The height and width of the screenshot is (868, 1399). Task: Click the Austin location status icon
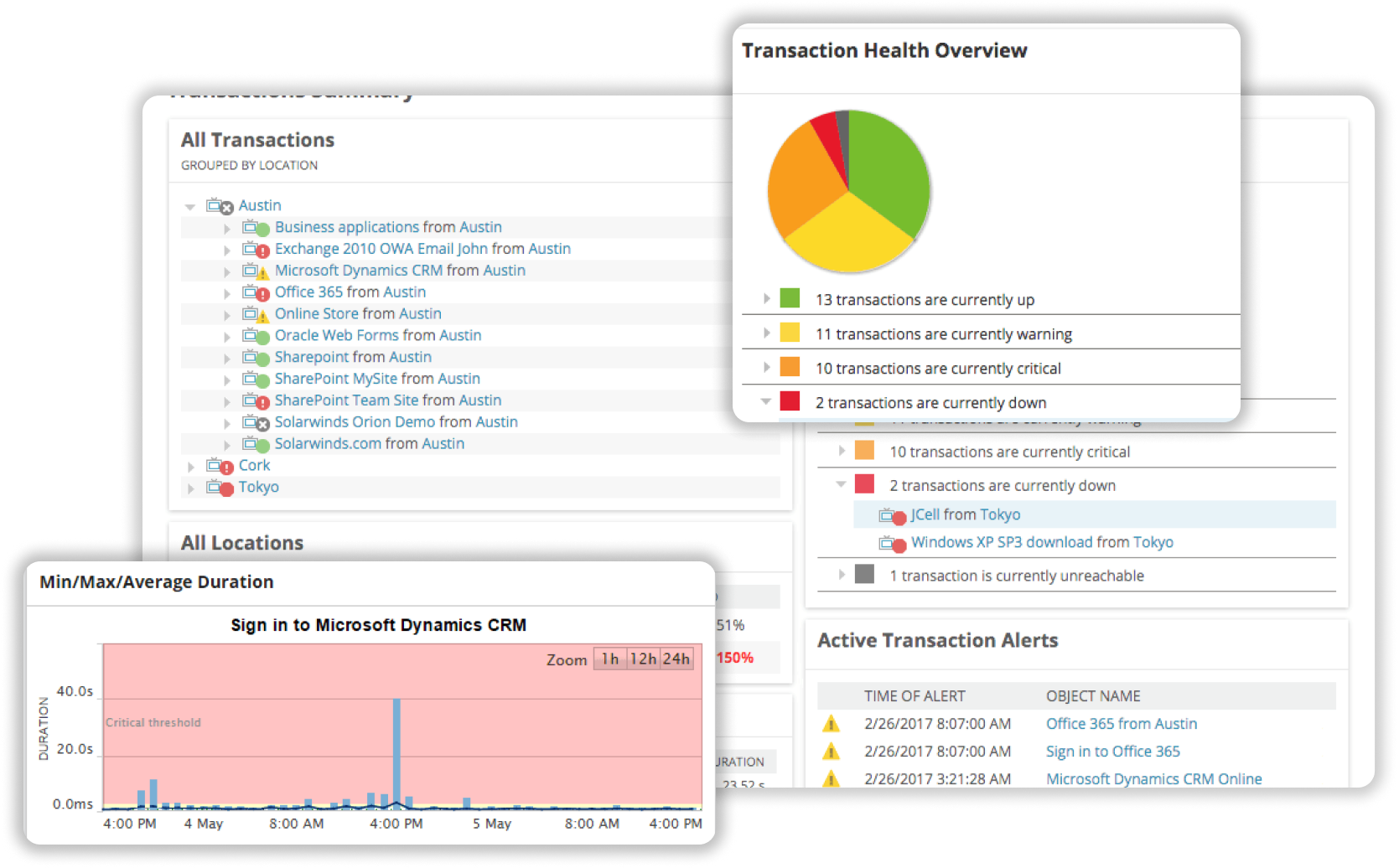tap(220, 206)
